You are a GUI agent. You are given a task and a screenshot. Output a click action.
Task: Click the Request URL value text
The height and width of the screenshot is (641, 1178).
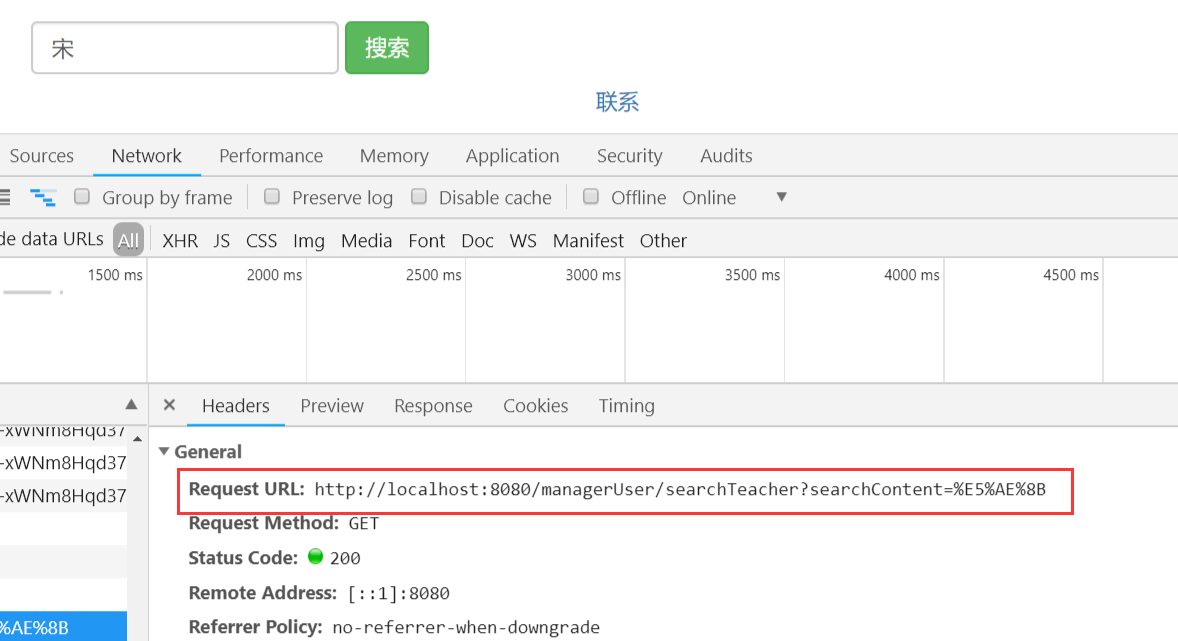pyautogui.click(x=680, y=490)
